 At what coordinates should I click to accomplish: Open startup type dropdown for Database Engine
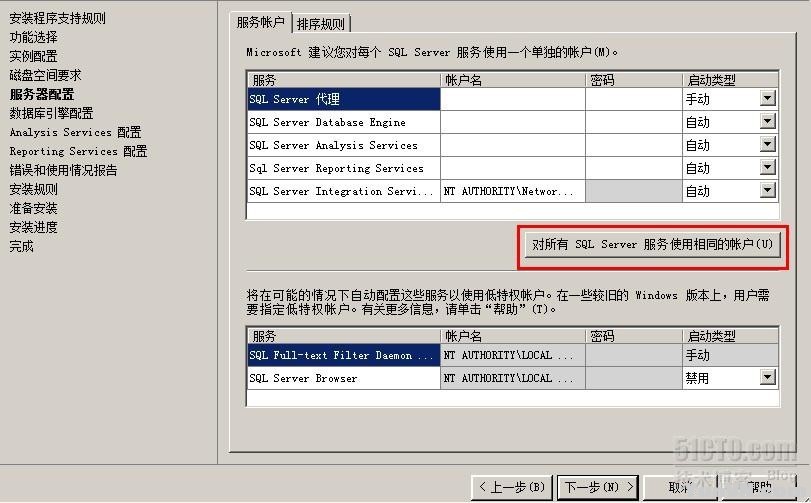pyautogui.click(x=768, y=121)
